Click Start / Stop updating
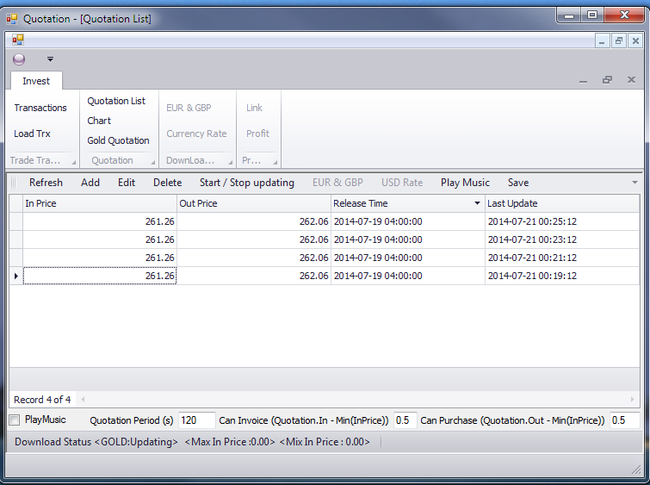This screenshot has height=485, width=650. coord(247,182)
